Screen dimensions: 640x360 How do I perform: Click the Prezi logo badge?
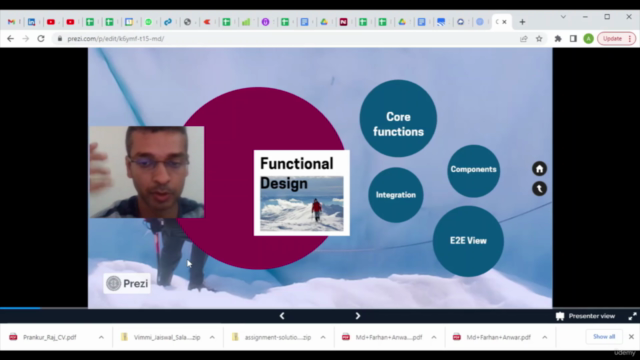click(127, 283)
